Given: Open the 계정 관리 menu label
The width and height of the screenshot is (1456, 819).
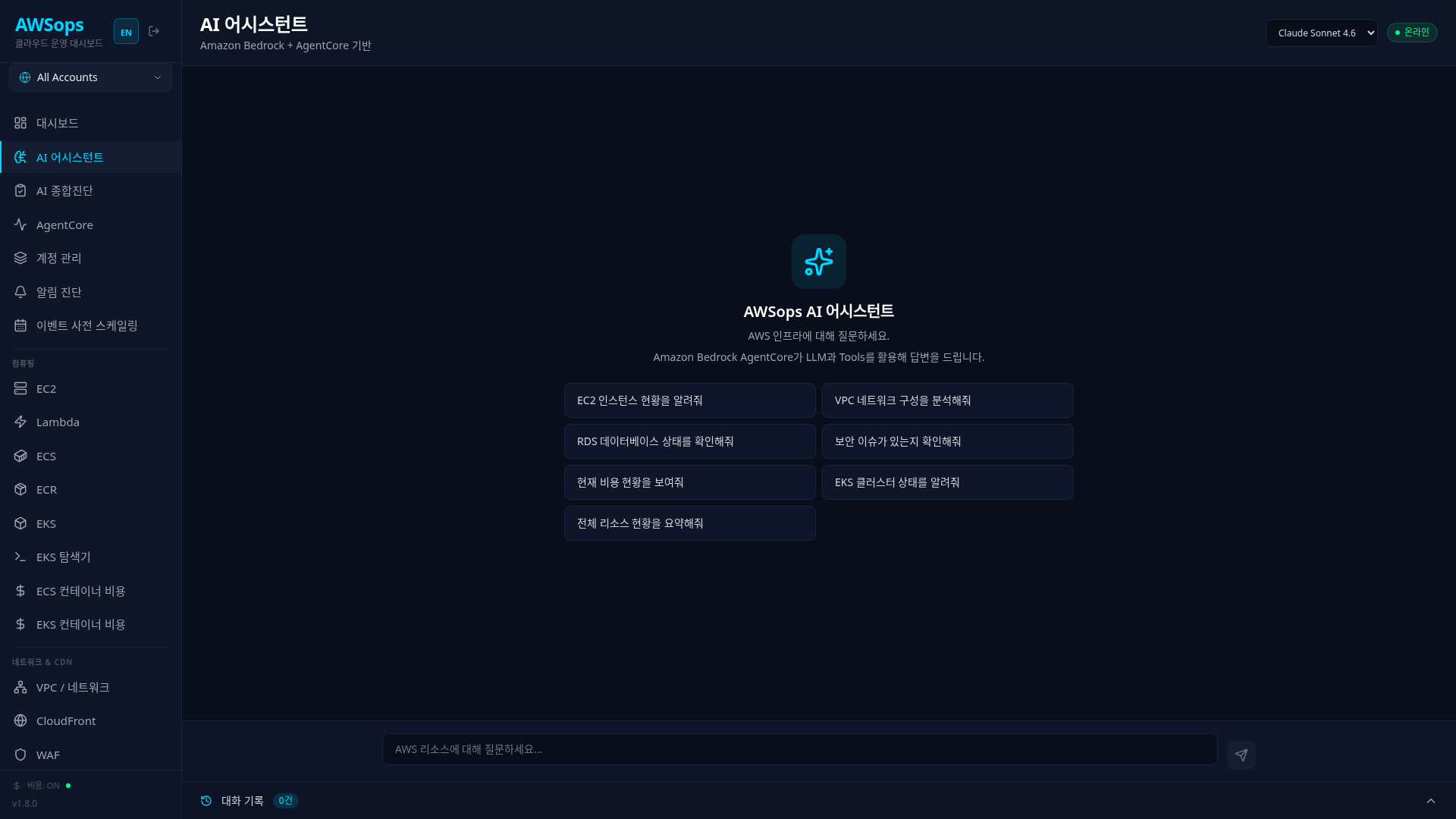Looking at the screenshot, I should 59,258.
